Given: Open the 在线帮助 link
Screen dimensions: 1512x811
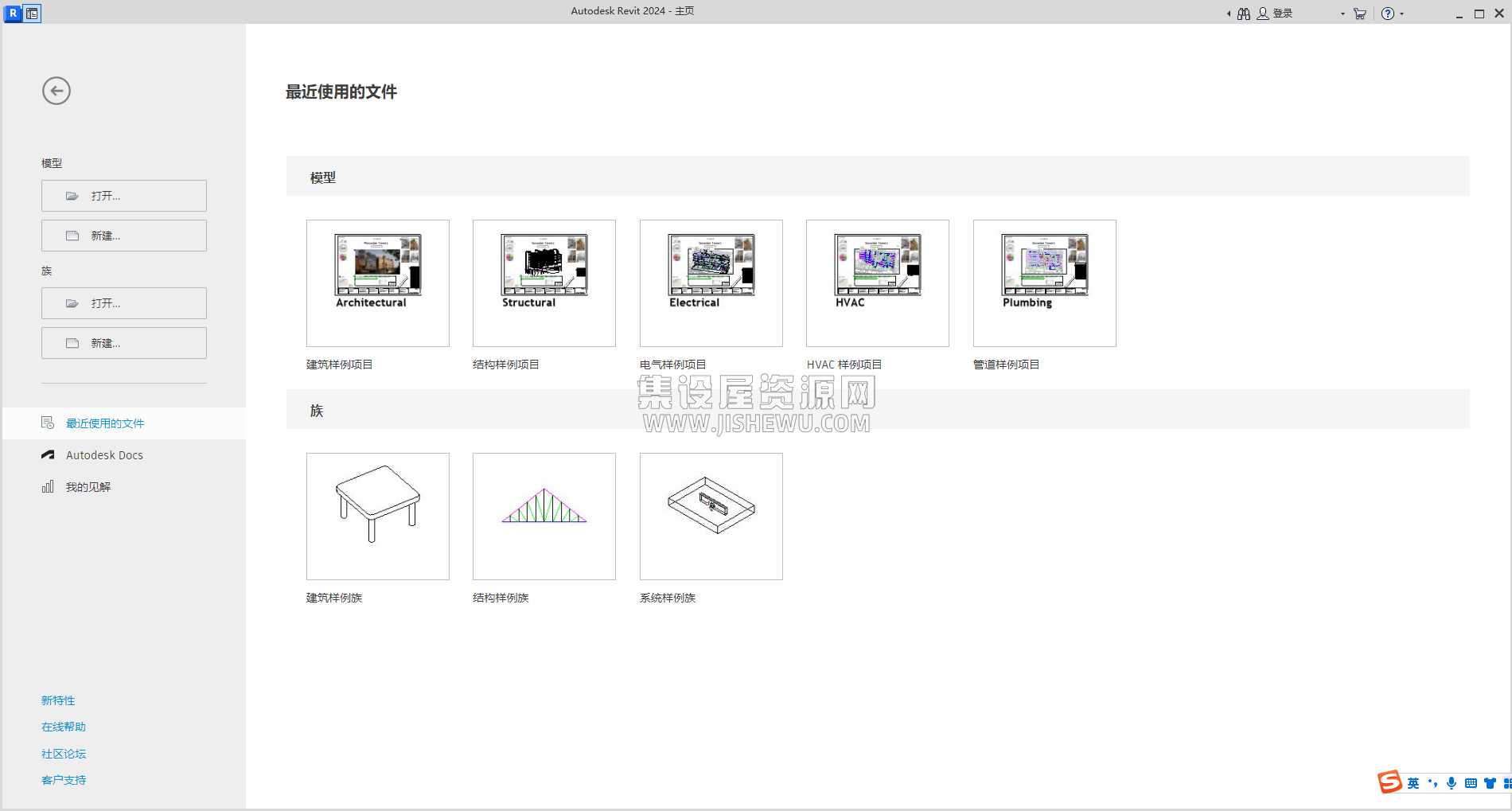Looking at the screenshot, I should (64, 727).
